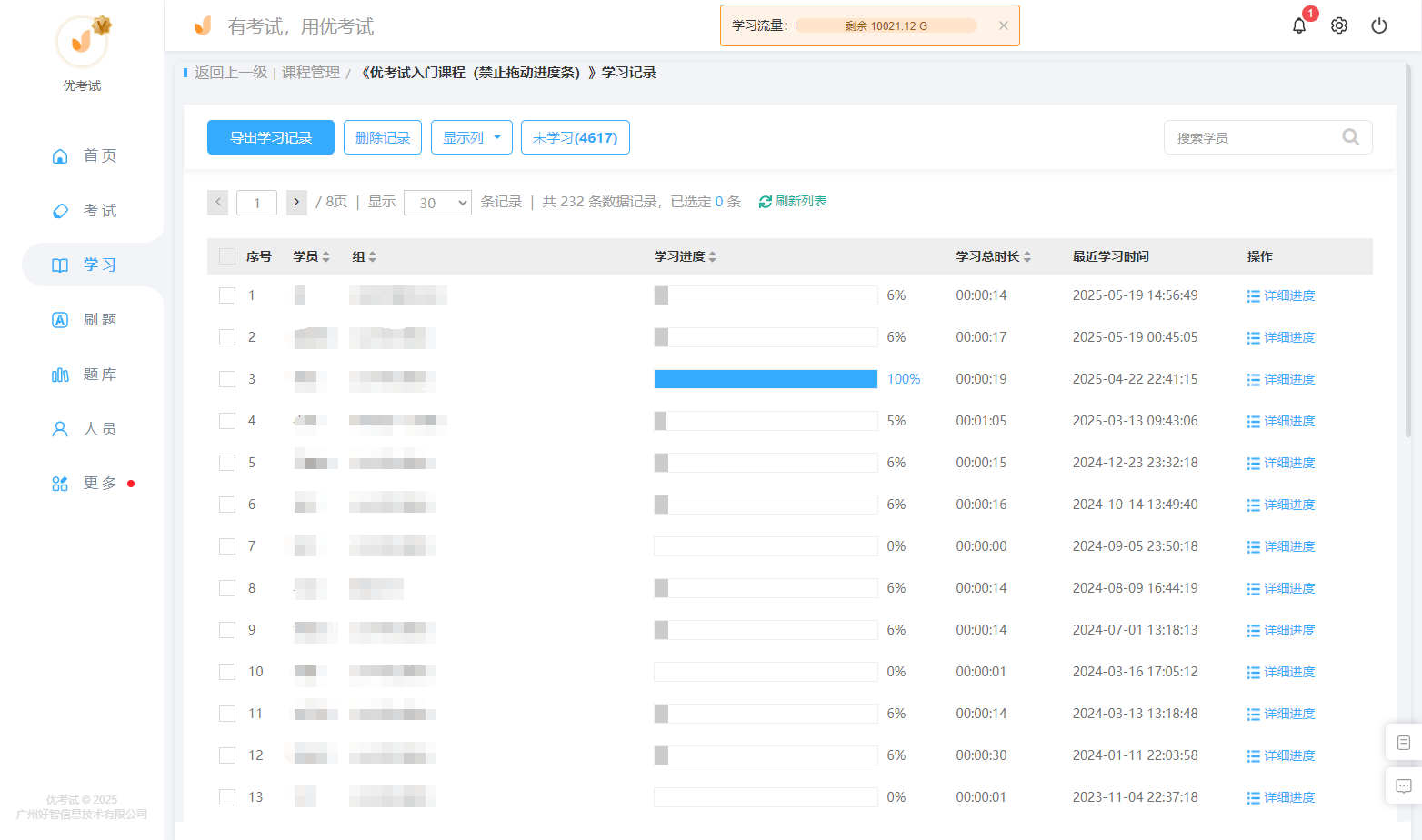Open the chat feedback floating icon

pyautogui.click(x=1404, y=785)
